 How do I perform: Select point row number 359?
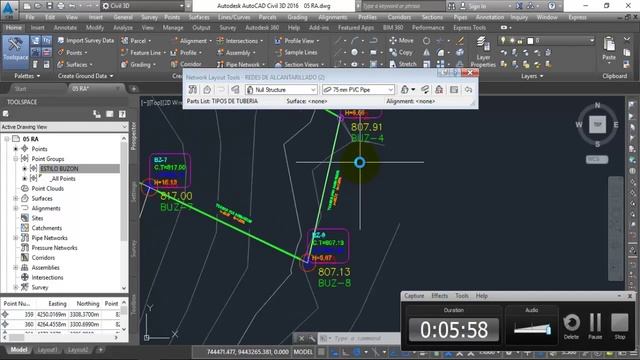[60, 315]
